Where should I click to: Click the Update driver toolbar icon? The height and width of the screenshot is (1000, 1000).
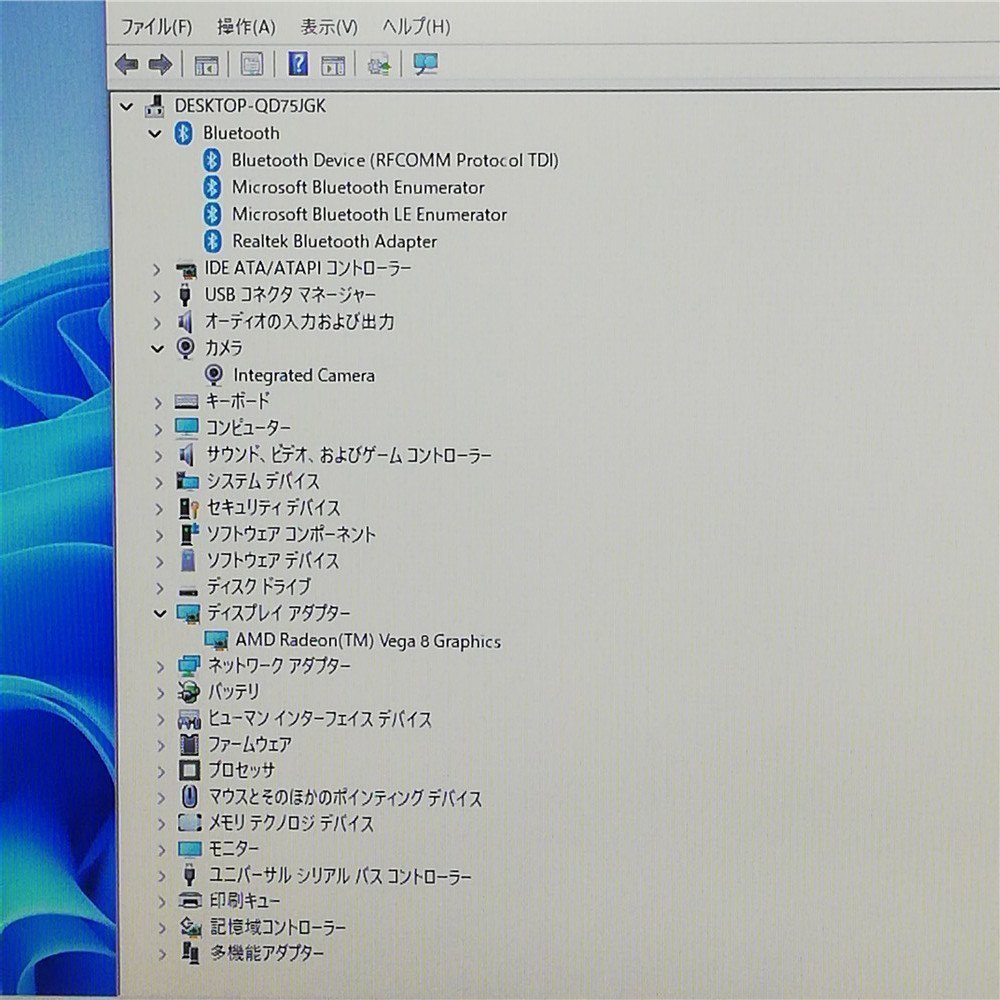[379, 65]
